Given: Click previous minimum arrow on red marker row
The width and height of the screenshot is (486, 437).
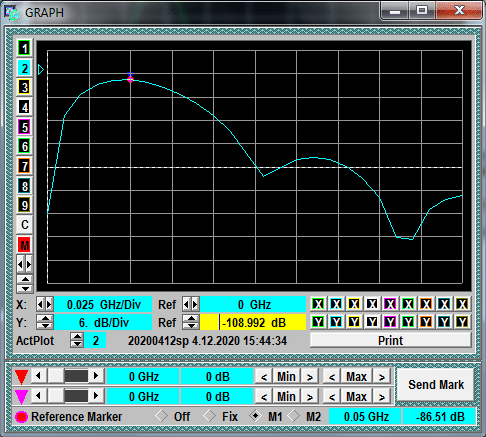Looking at the screenshot, I should pos(264,377).
